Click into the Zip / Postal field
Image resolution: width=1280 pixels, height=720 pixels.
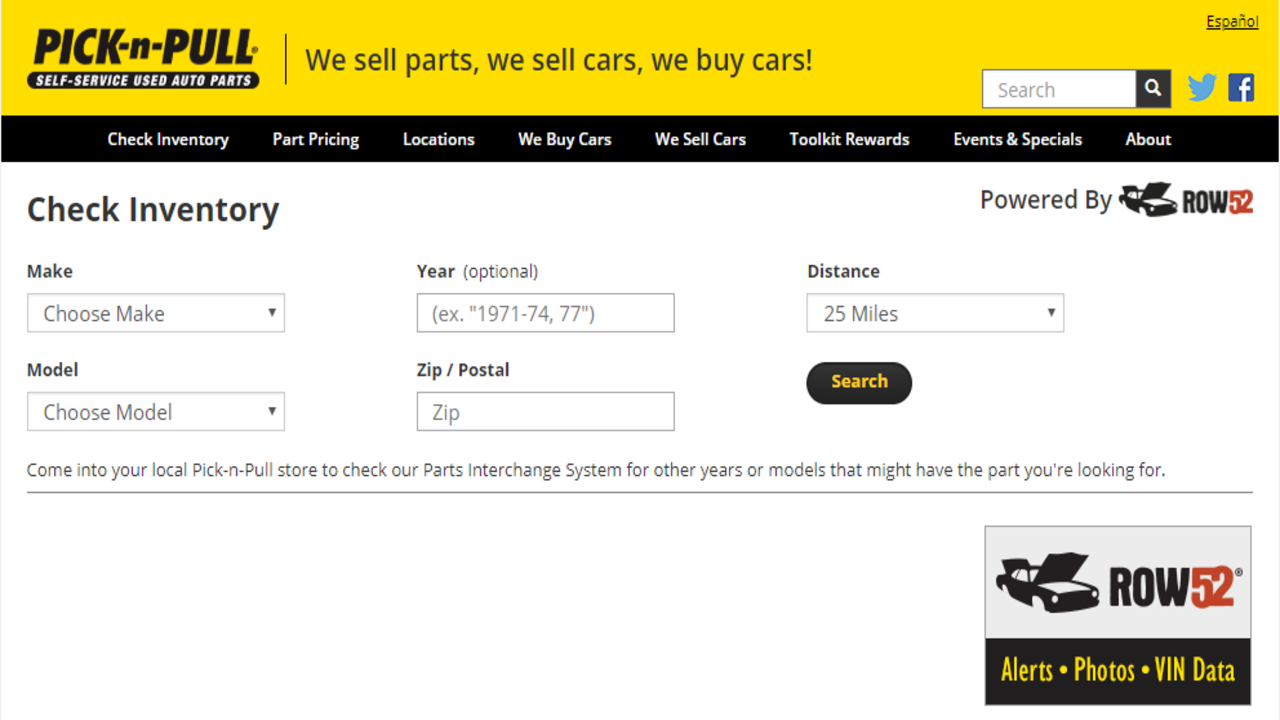[x=545, y=412]
